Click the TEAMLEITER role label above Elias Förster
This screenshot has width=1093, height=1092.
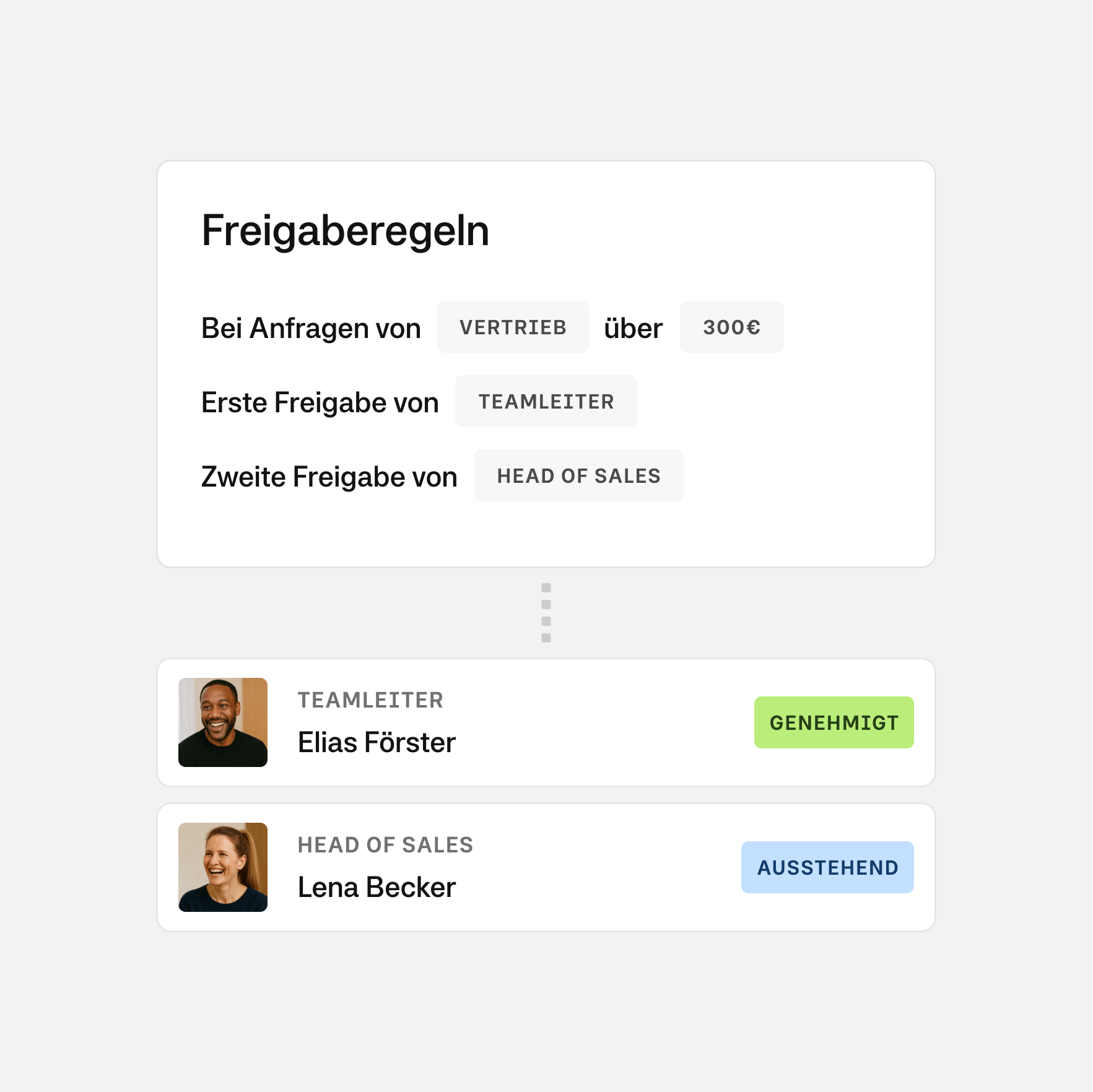tap(370, 700)
